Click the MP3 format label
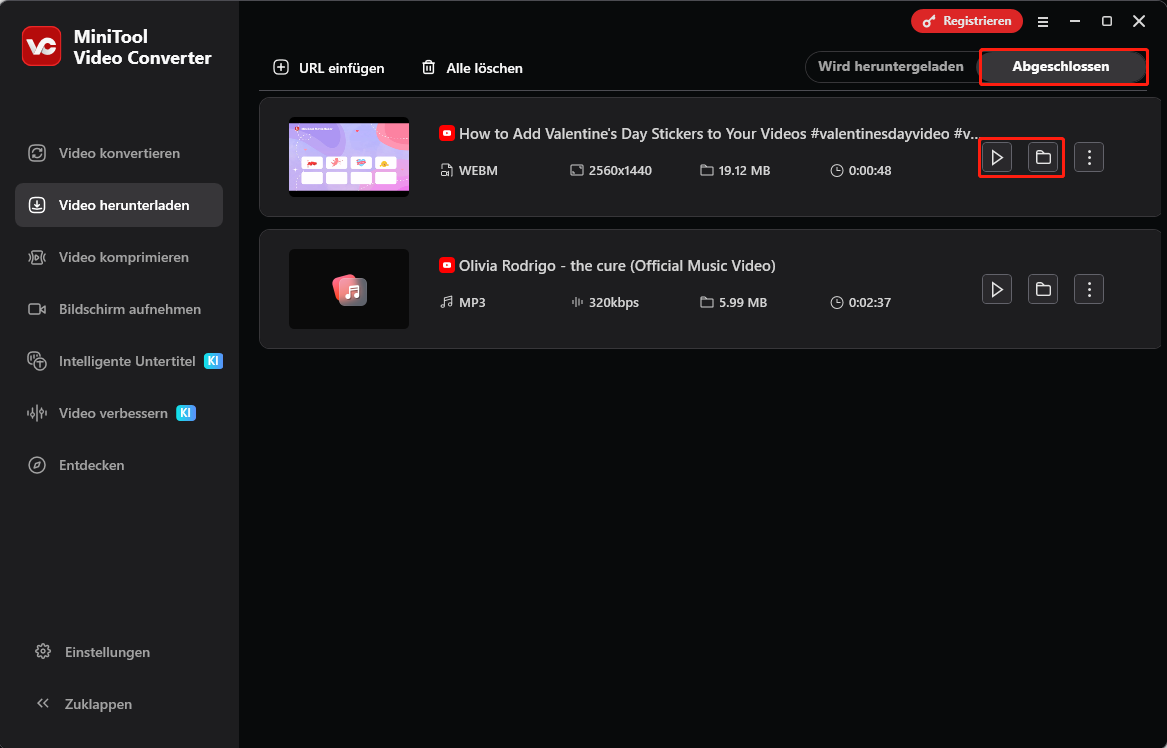 tap(472, 303)
